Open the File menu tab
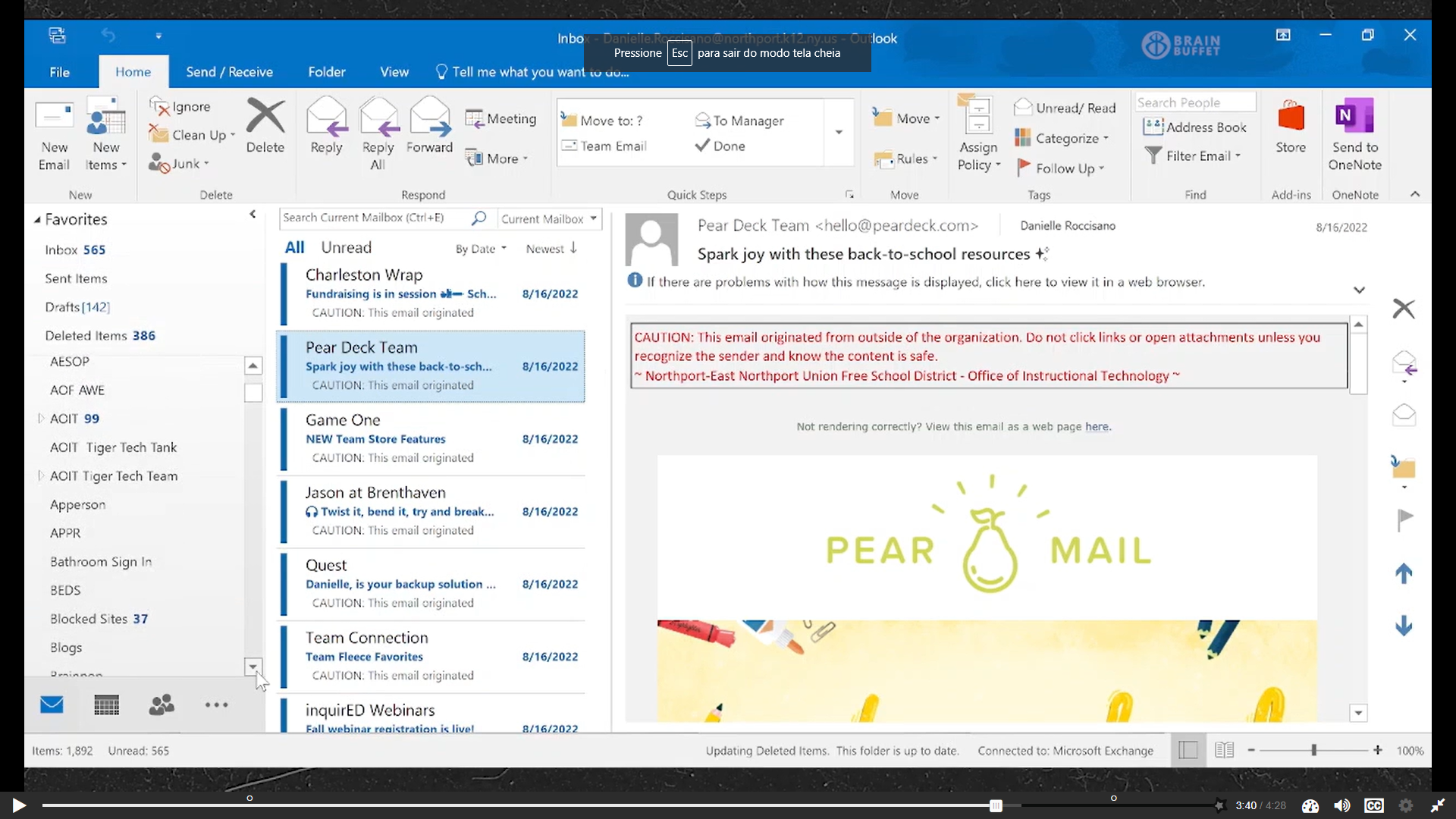Image resolution: width=1456 pixels, height=819 pixels. click(59, 72)
